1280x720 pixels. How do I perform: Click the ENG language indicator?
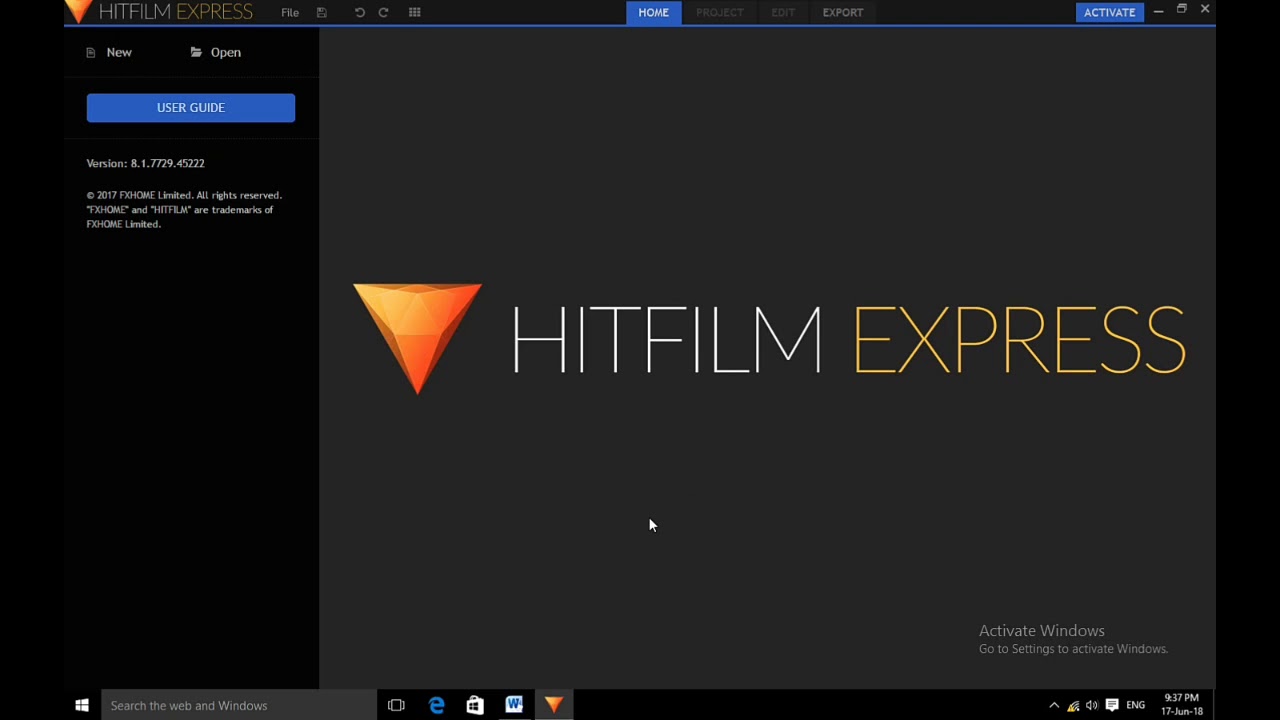click(x=1136, y=705)
